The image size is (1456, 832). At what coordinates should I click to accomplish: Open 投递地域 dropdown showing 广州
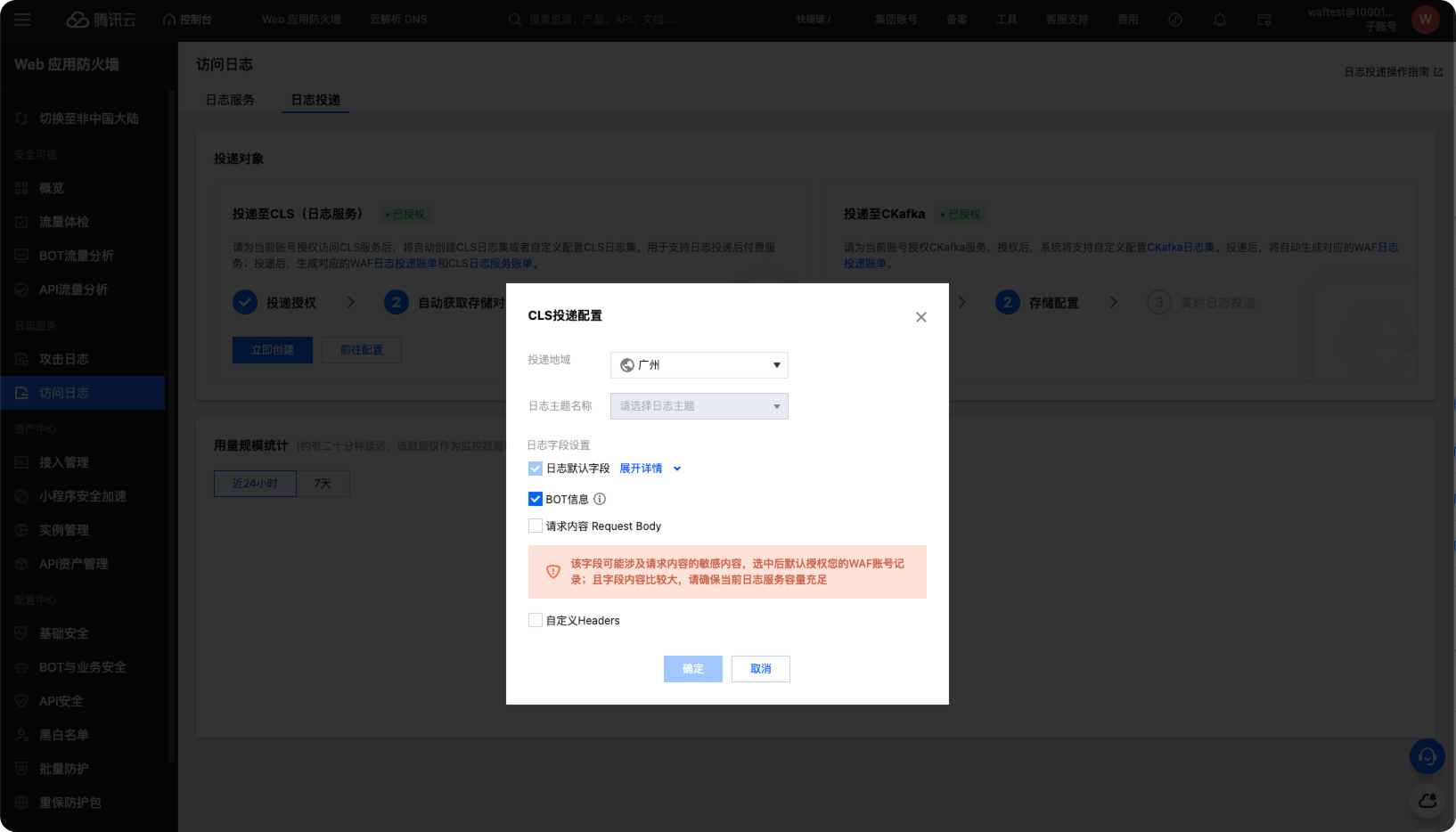[x=699, y=365]
